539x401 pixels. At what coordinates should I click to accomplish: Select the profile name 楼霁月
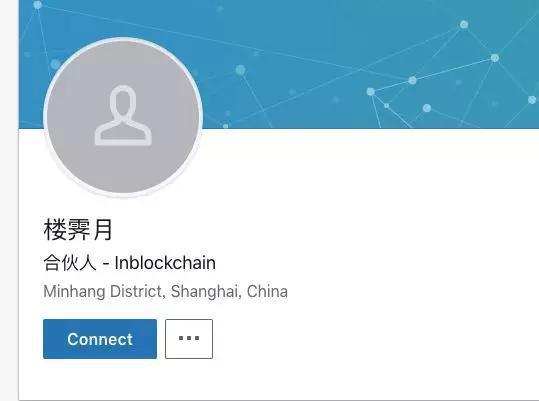point(78,230)
